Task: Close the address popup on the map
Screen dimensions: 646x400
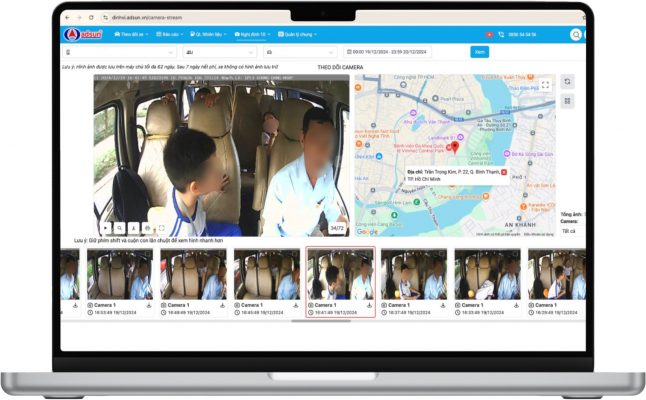Action: point(503,172)
